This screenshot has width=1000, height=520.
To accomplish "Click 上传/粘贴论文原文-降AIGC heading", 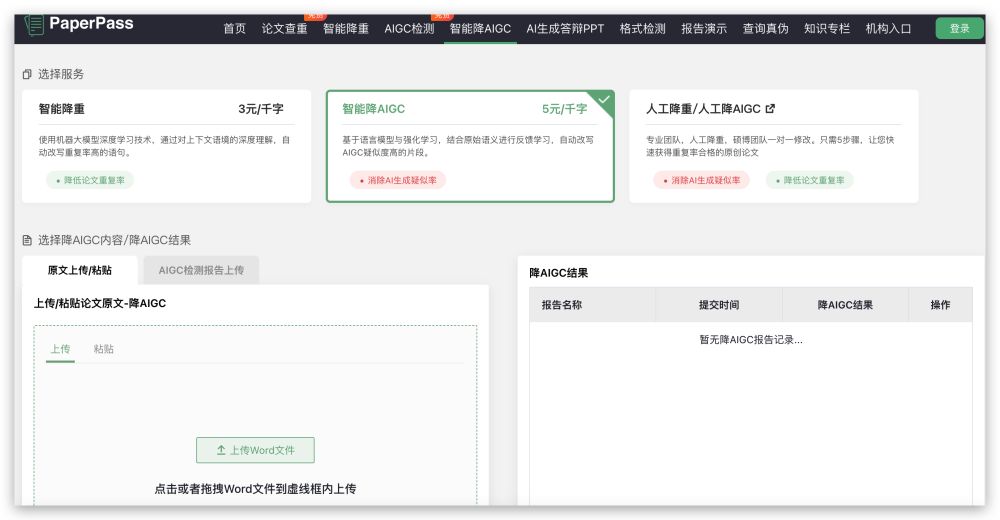I will click(x=100, y=304).
